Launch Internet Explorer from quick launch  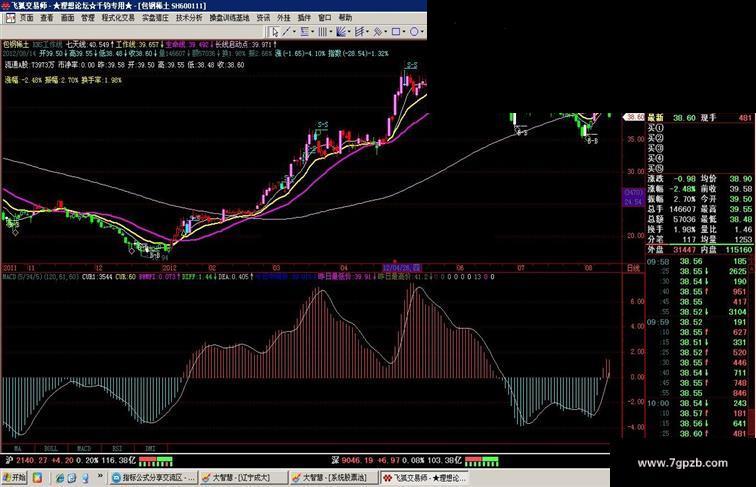click(60, 478)
